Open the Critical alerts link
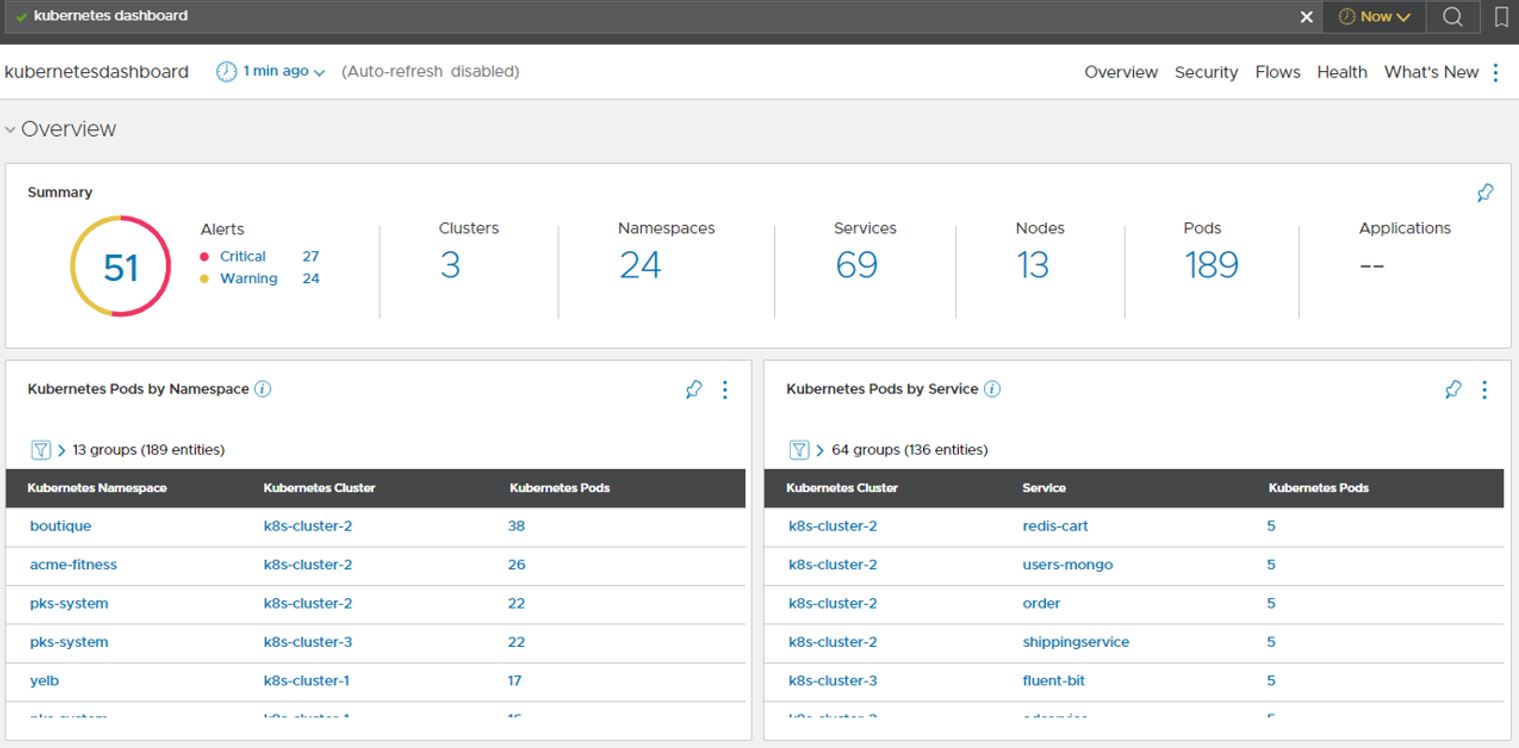 pos(243,257)
